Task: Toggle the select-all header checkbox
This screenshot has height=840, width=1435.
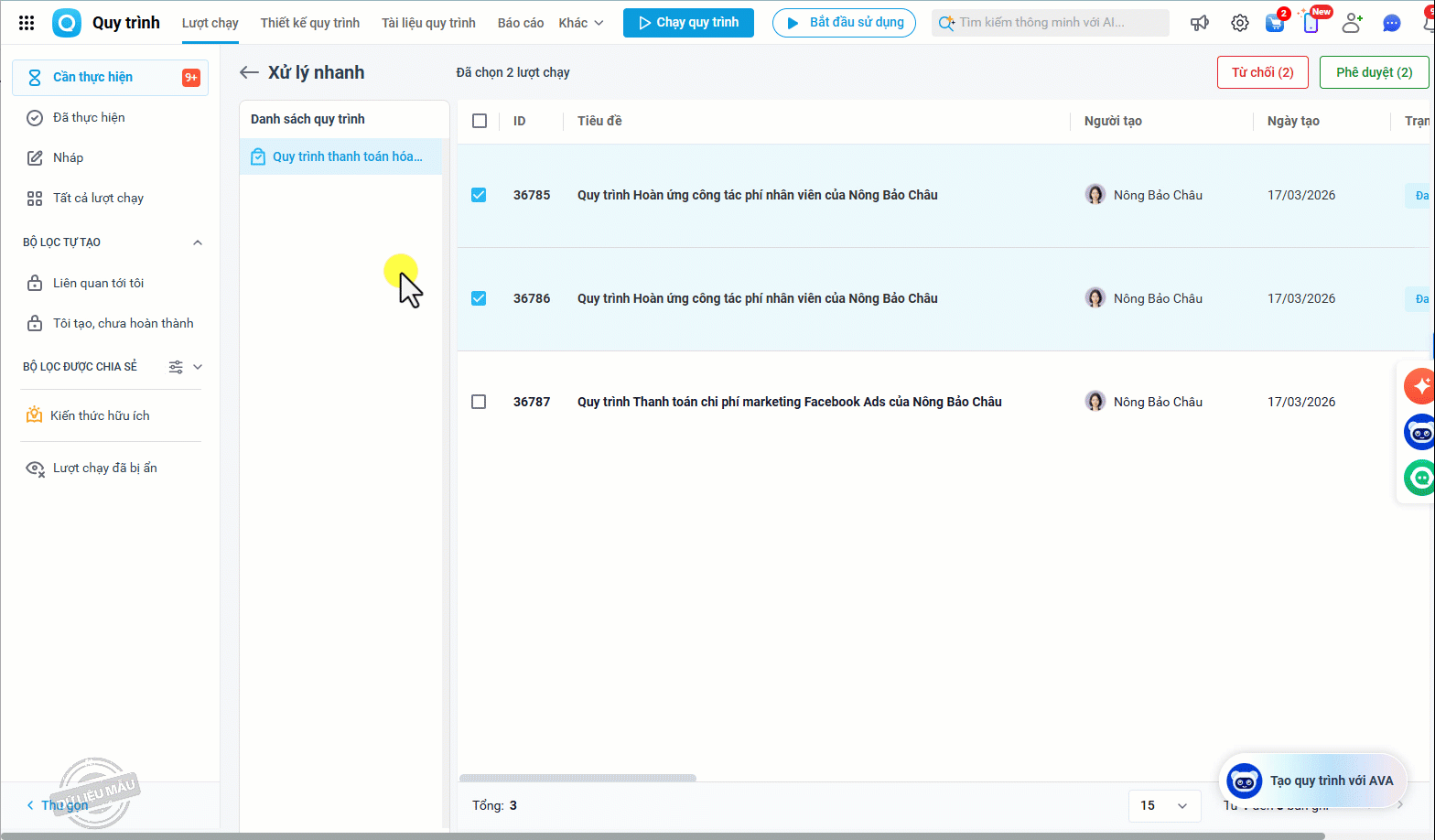Action: [x=480, y=121]
